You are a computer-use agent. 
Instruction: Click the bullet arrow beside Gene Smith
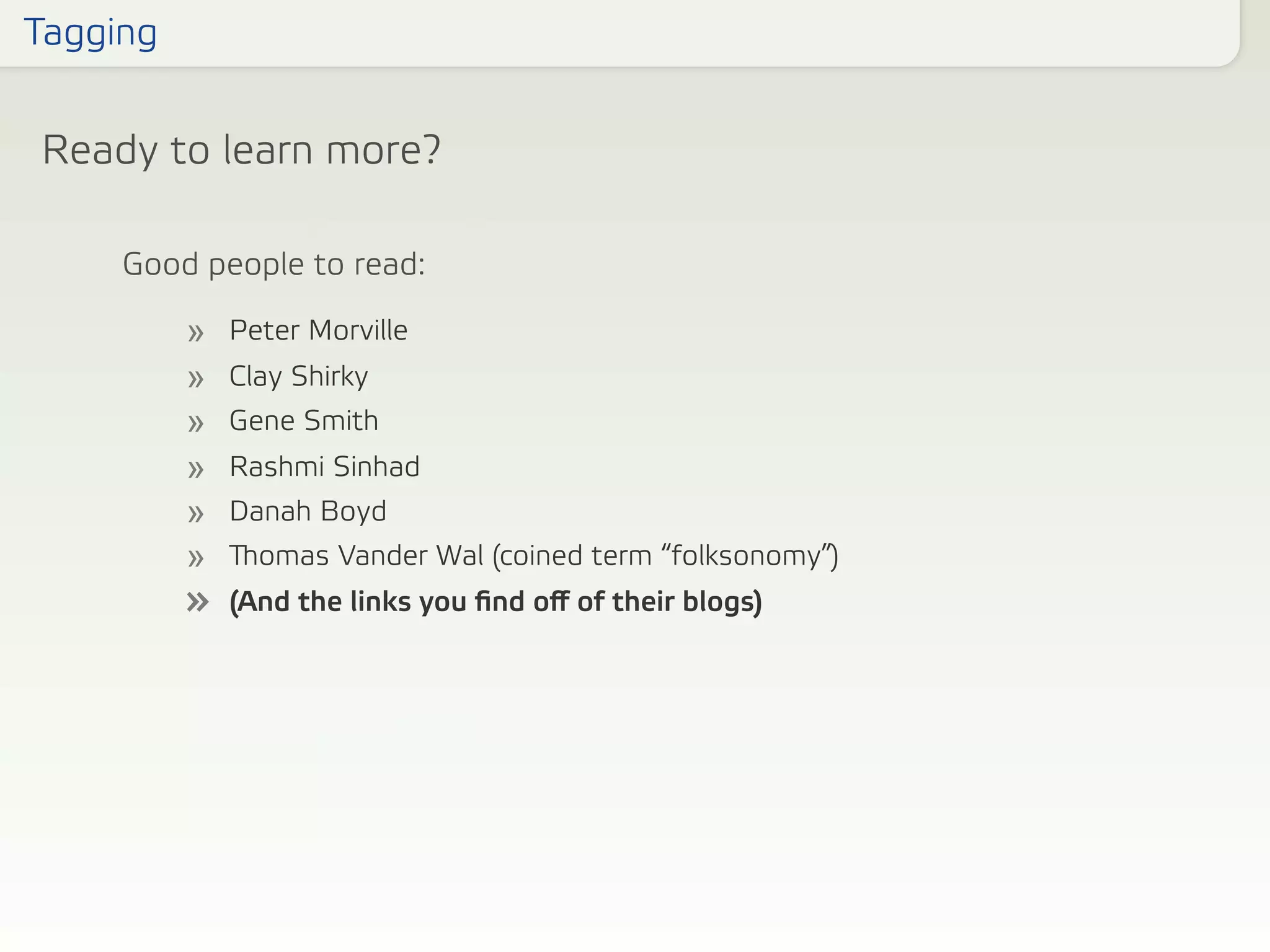click(x=196, y=424)
